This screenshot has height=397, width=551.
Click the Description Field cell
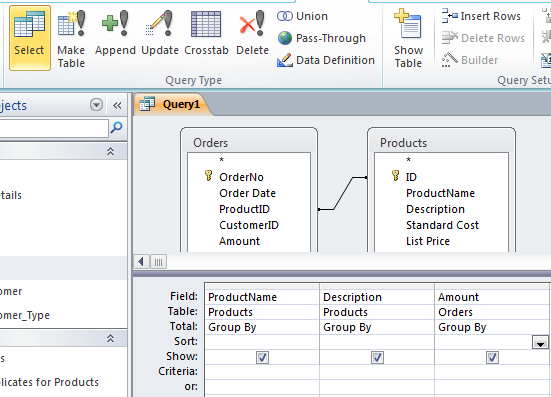pyautogui.click(x=377, y=297)
